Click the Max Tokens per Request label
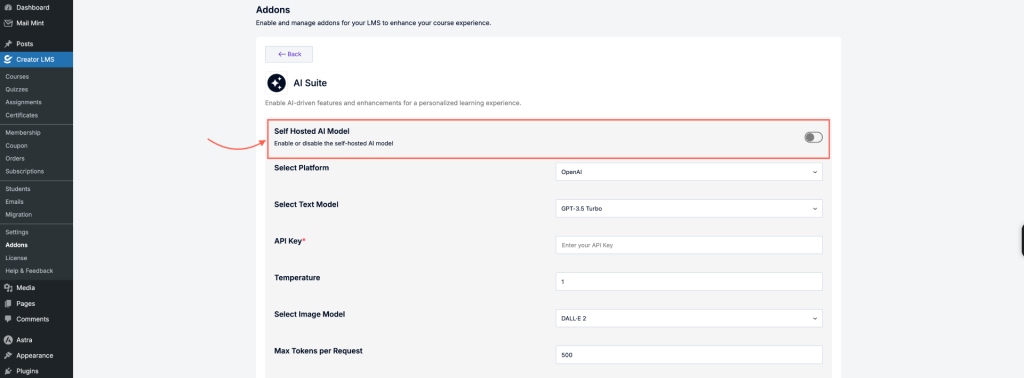1024x378 pixels. point(318,351)
